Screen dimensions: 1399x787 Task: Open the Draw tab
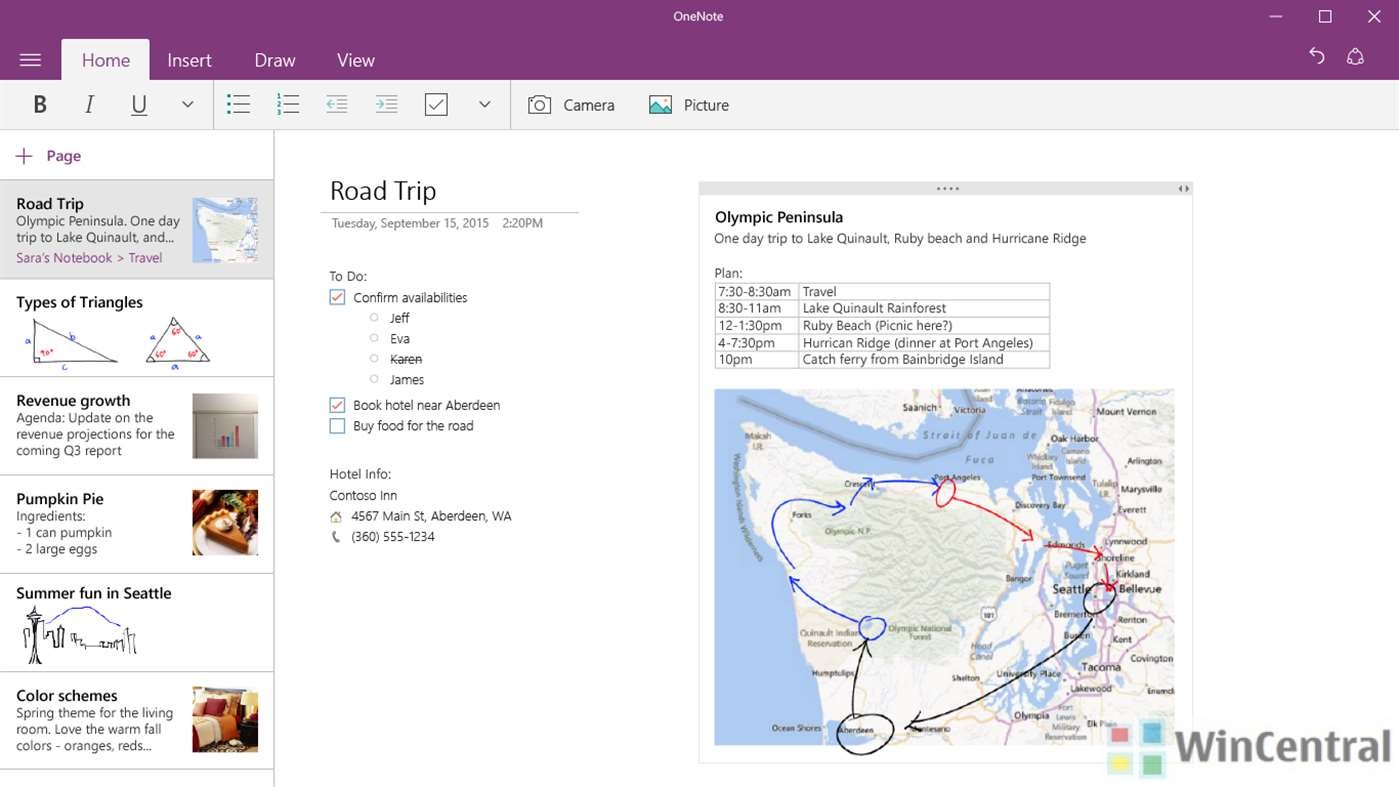click(x=275, y=60)
